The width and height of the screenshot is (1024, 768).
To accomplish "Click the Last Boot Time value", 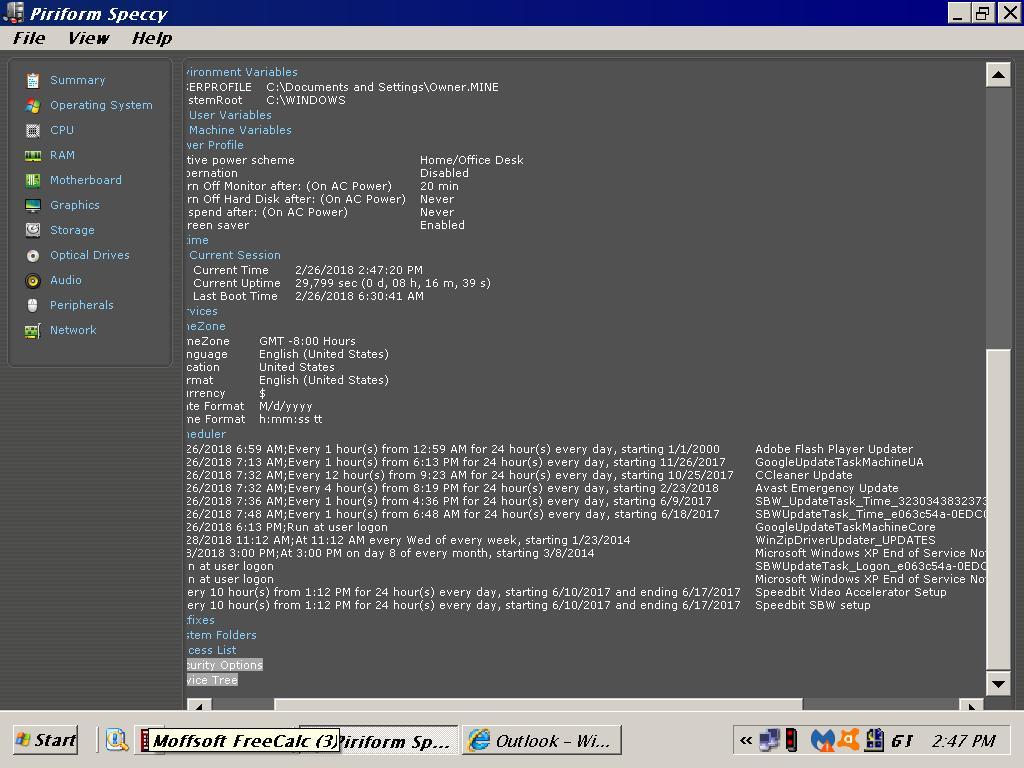I will pos(359,296).
